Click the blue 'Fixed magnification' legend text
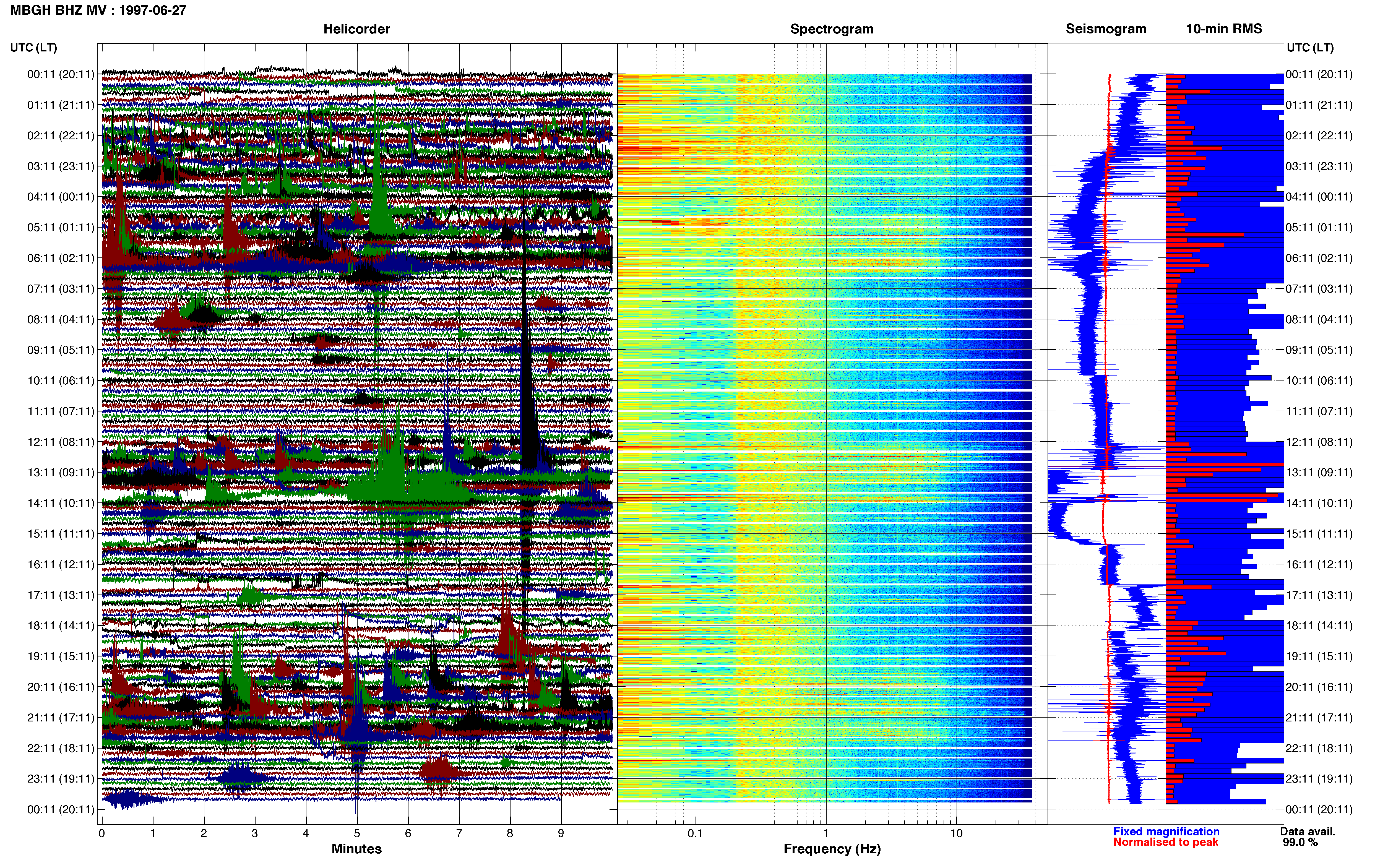1388x868 pixels. [x=1166, y=832]
